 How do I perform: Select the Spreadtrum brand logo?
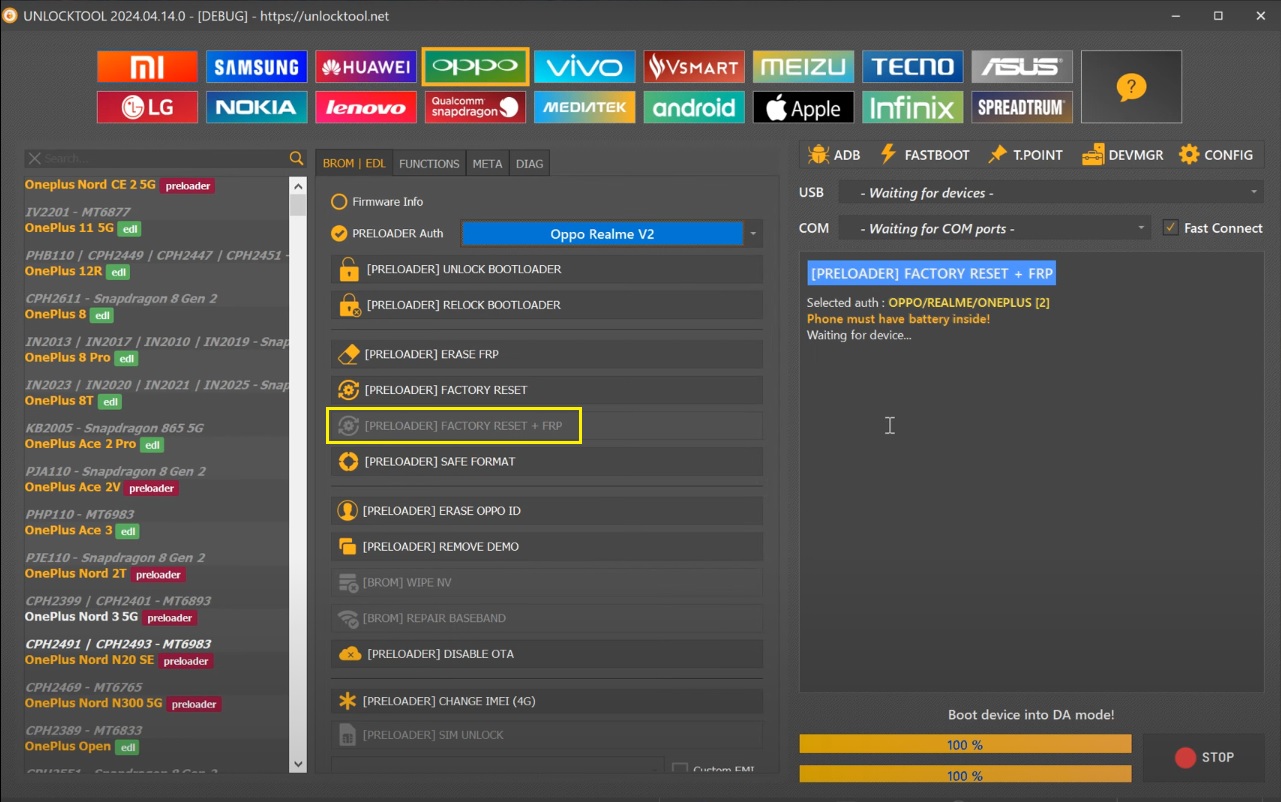1022,107
